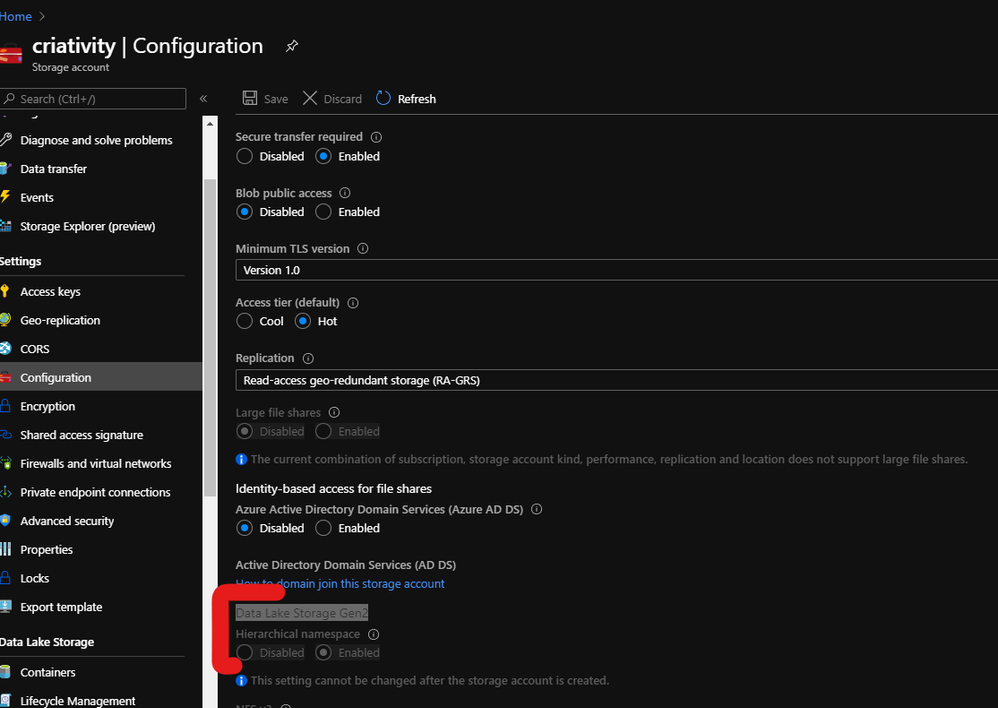Open info icon beside Large file shares
Screen dimensions: 998x708
(334, 413)
